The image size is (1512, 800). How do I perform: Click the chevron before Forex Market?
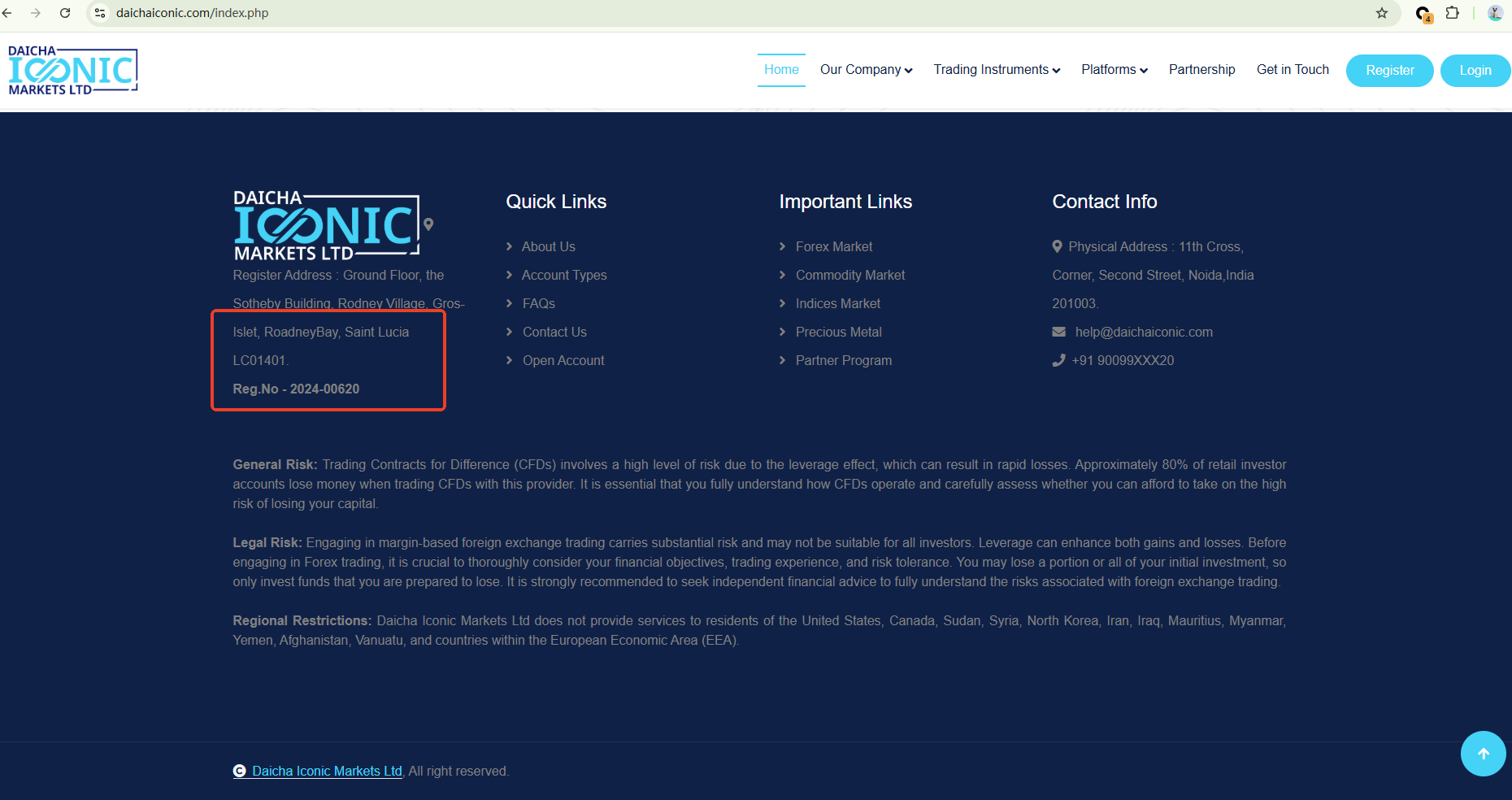point(783,246)
